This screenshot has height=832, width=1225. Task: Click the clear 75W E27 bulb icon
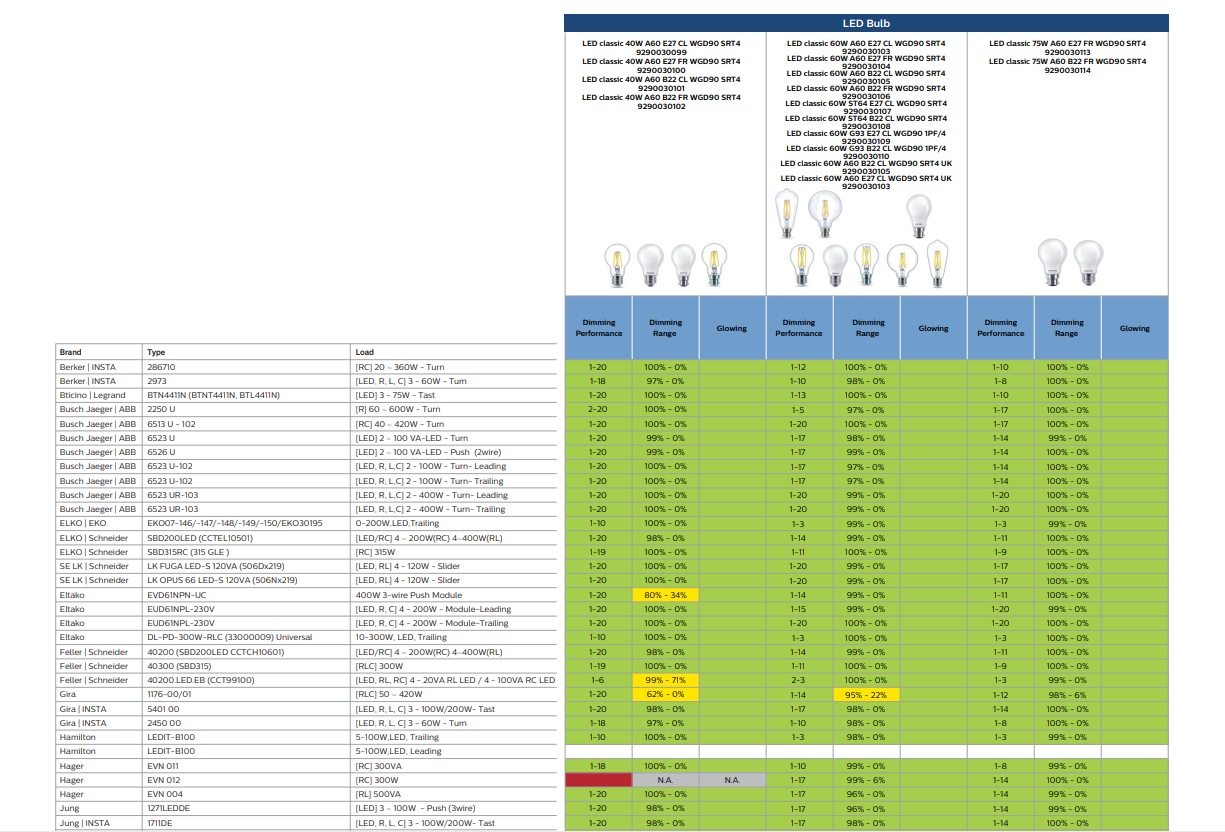click(1088, 263)
